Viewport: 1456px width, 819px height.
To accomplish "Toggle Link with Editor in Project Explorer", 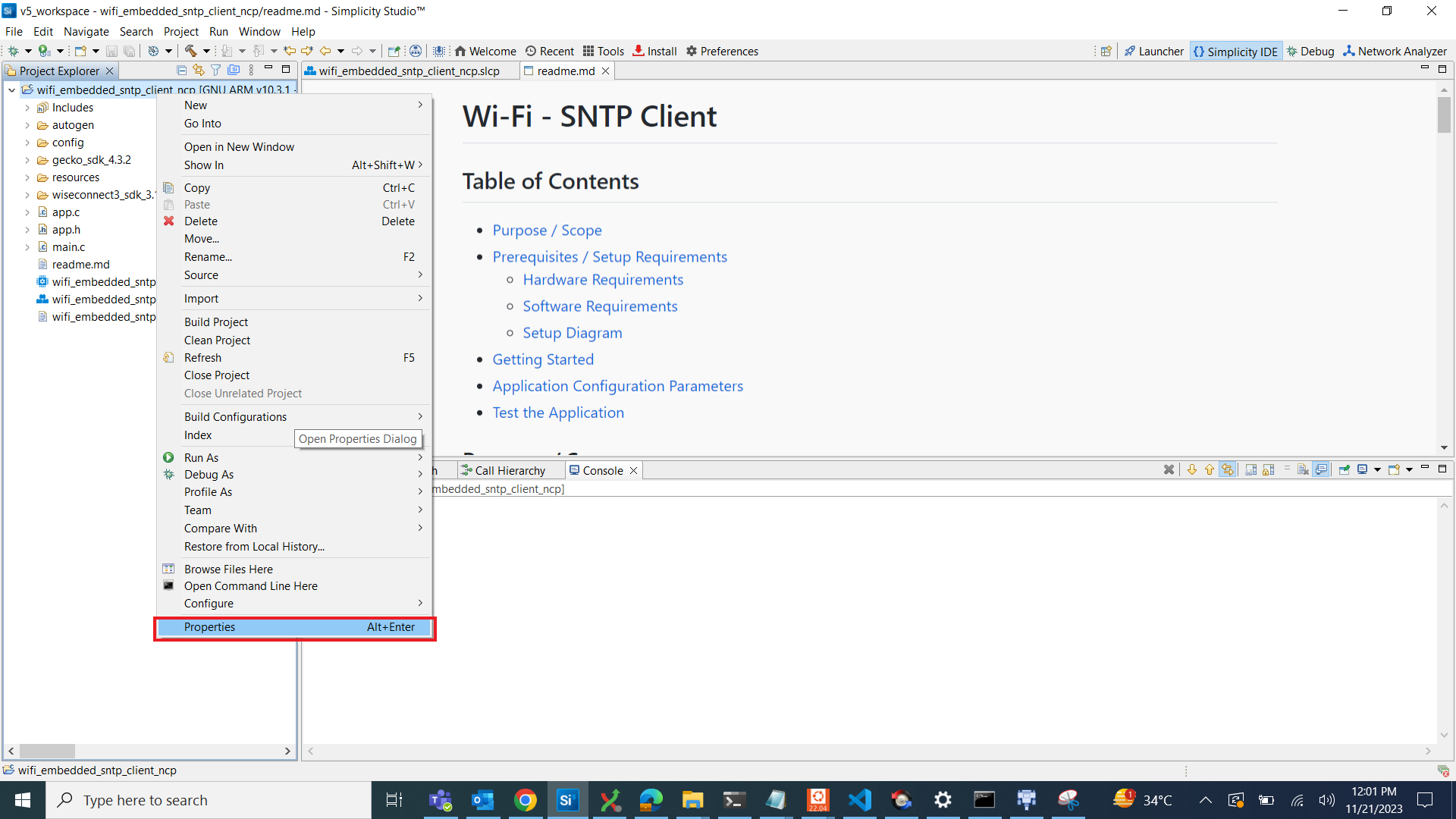I will coord(199,70).
